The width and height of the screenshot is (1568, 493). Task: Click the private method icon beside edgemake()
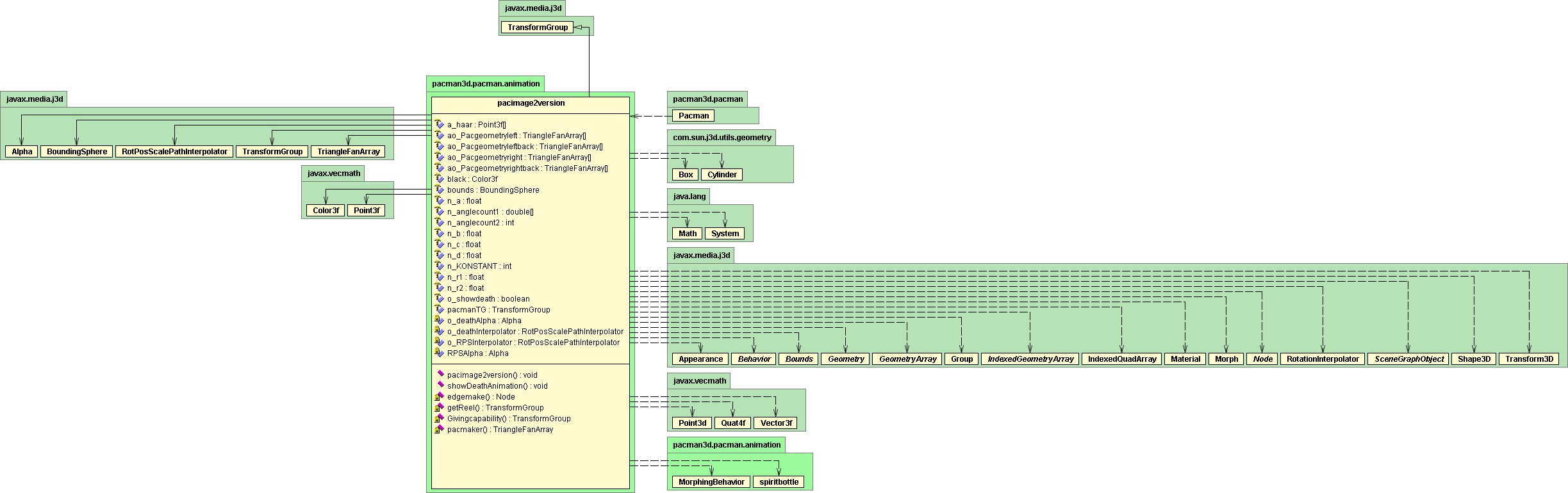[439, 396]
